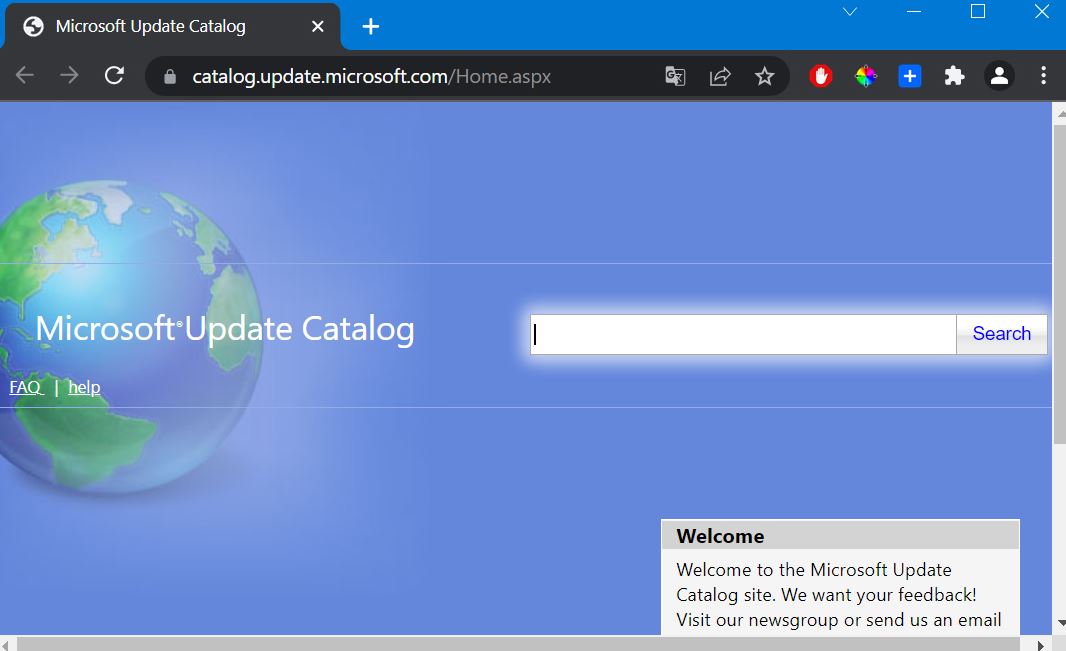The width and height of the screenshot is (1066, 651).
Task: Click the share page icon
Action: click(720, 76)
